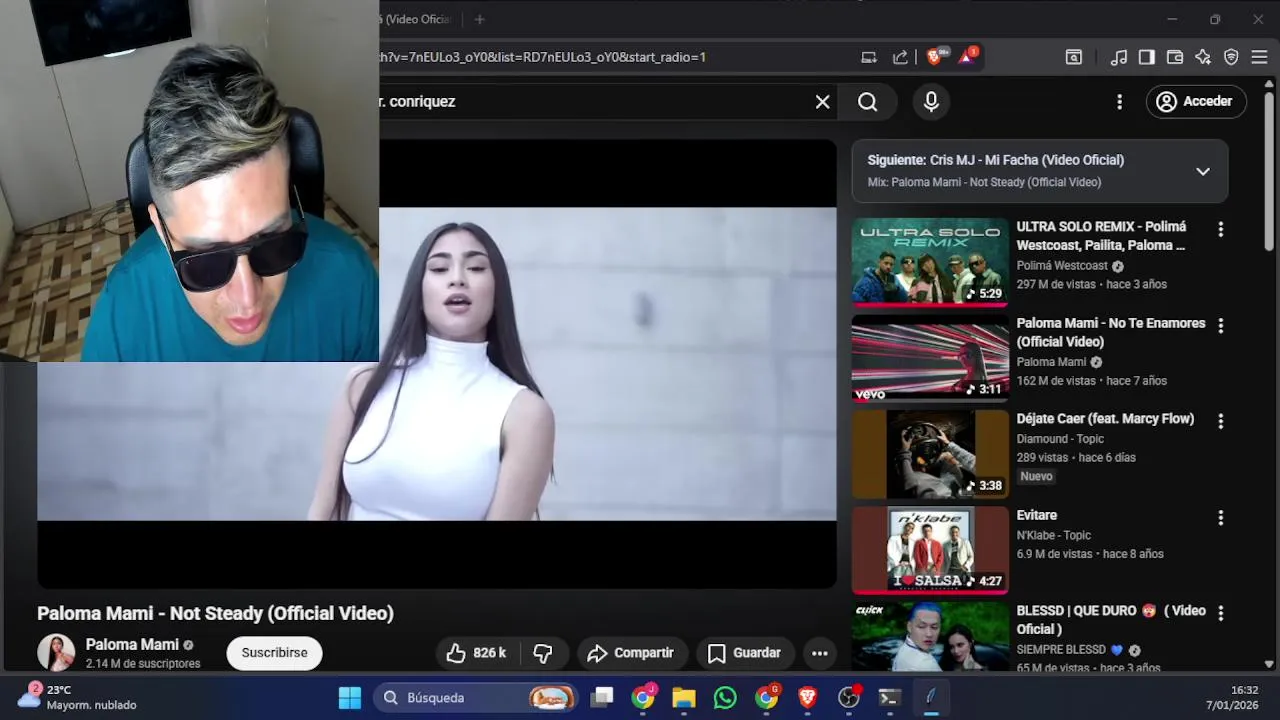
Task: Click the browser address bar URL
Action: click(542, 57)
